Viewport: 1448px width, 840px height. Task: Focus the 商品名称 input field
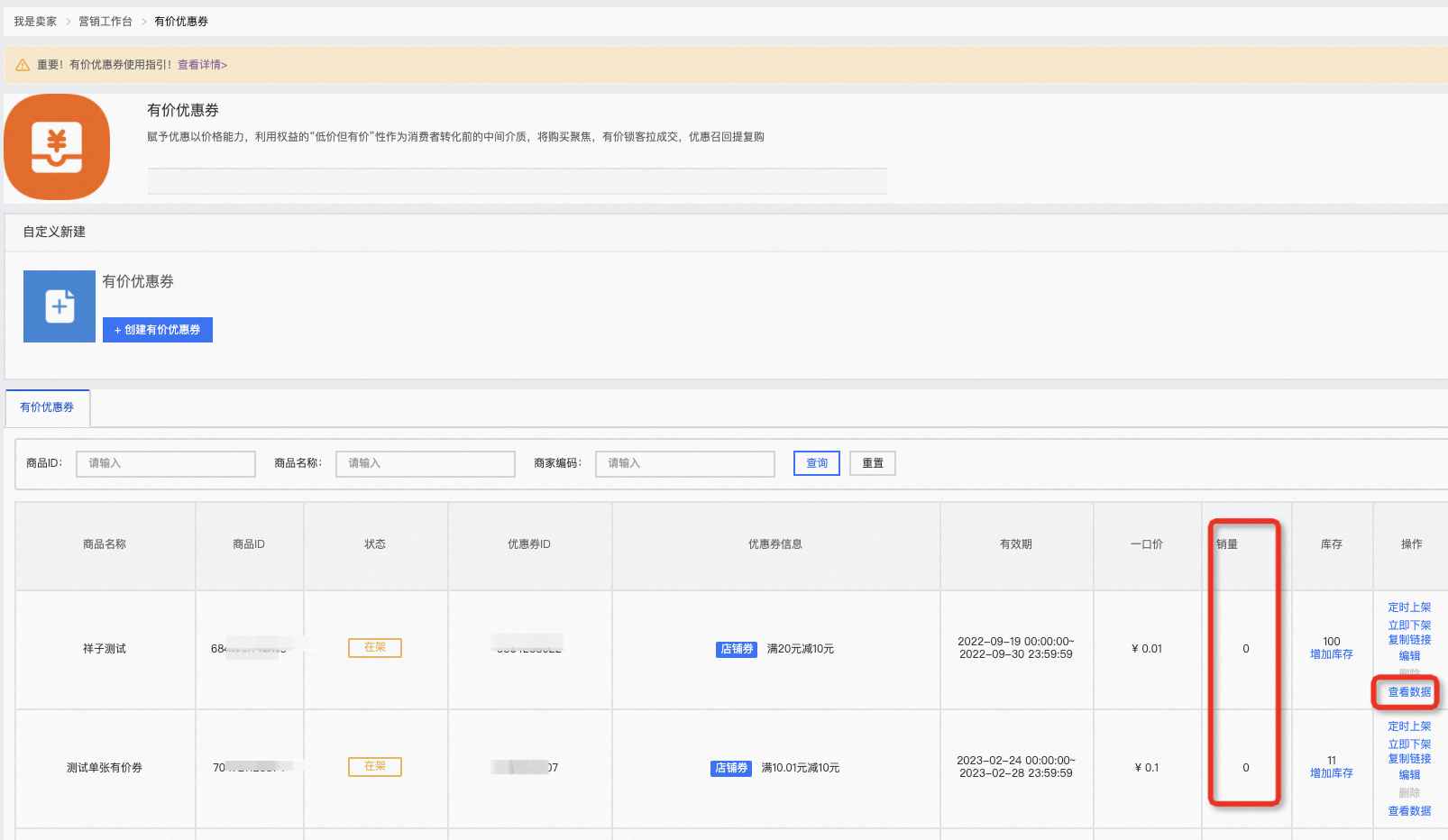click(426, 463)
